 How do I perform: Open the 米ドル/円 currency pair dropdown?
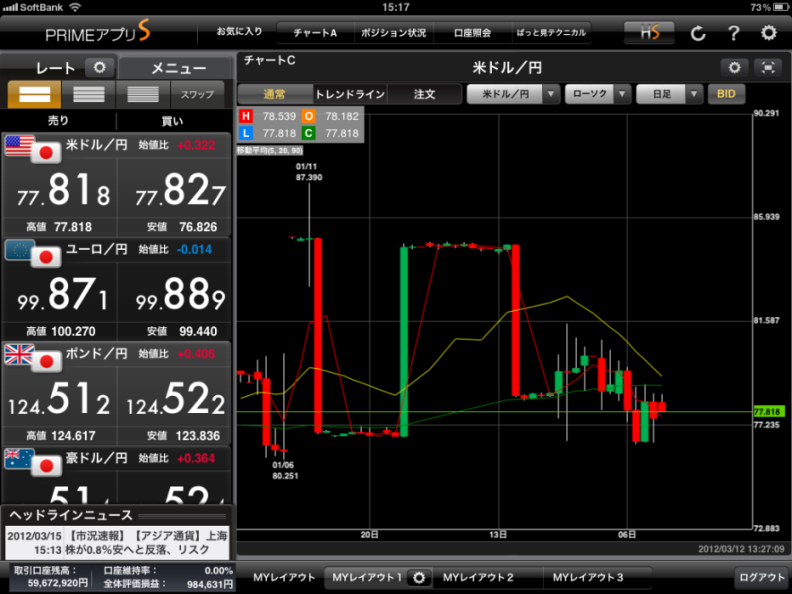[x=513, y=94]
